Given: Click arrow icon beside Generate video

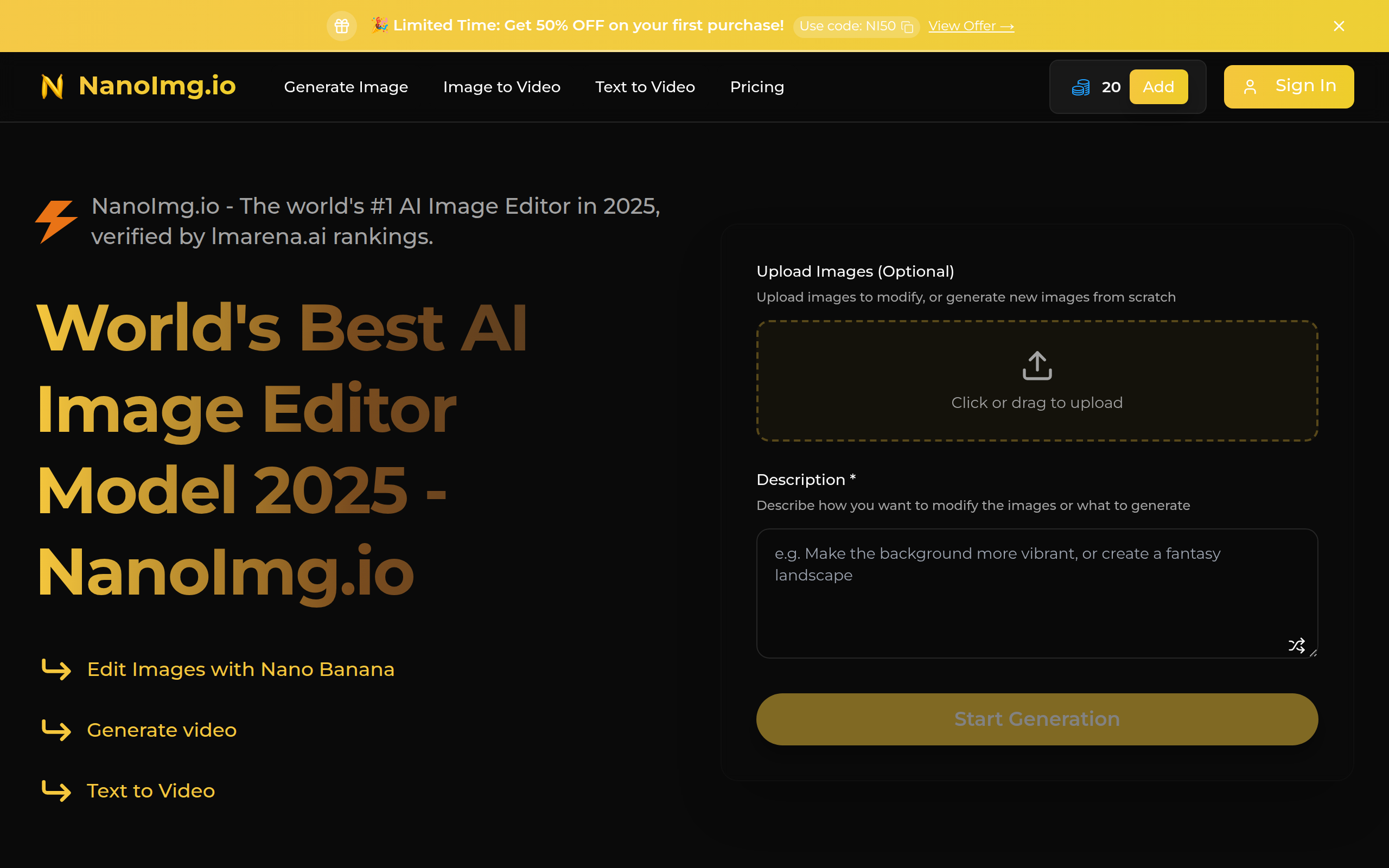Looking at the screenshot, I should tap(56, 730).
